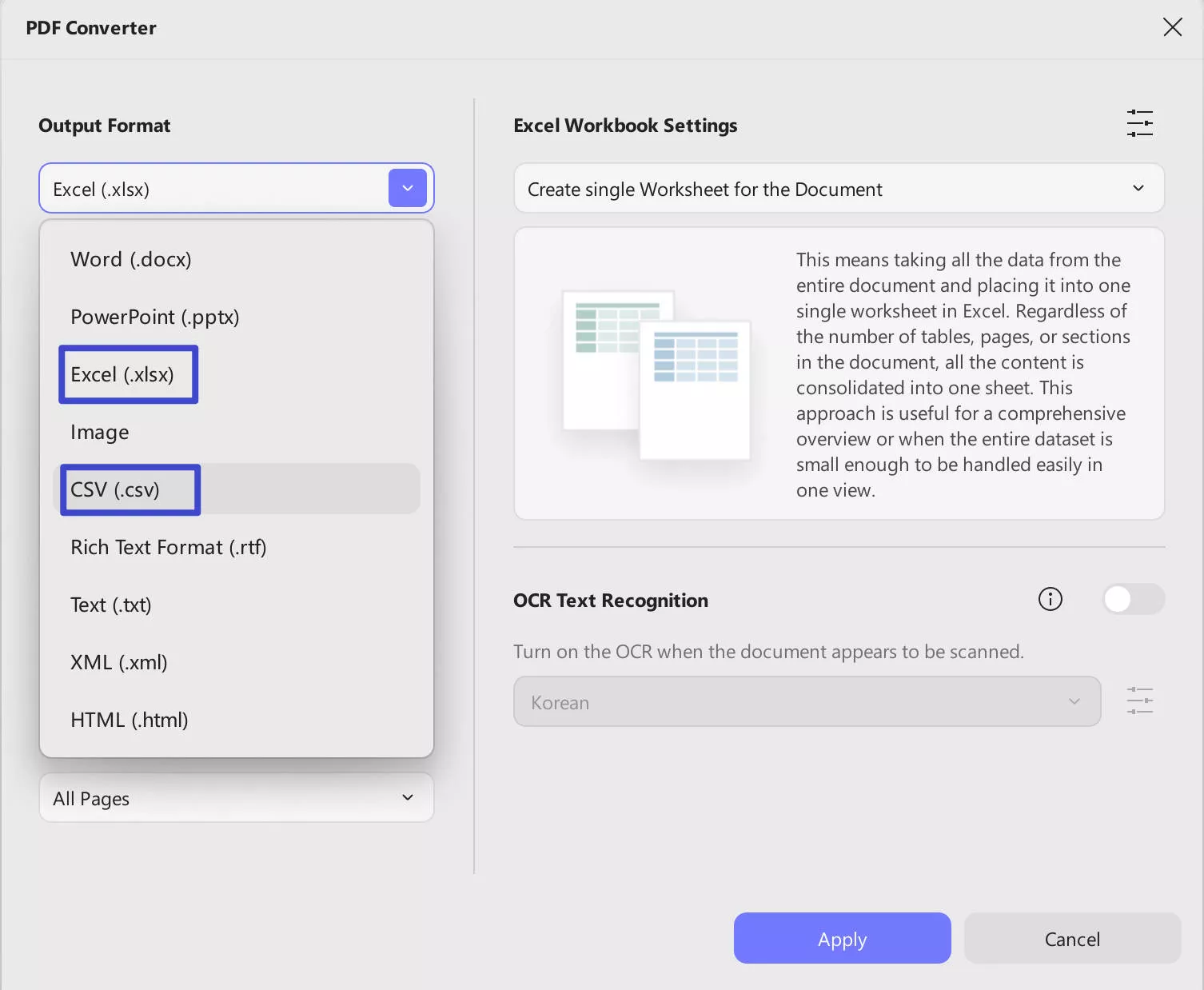This screenshot has width=1204, height=990.
Task: Select Word (.docx) output format
Action: pos(131,259)
